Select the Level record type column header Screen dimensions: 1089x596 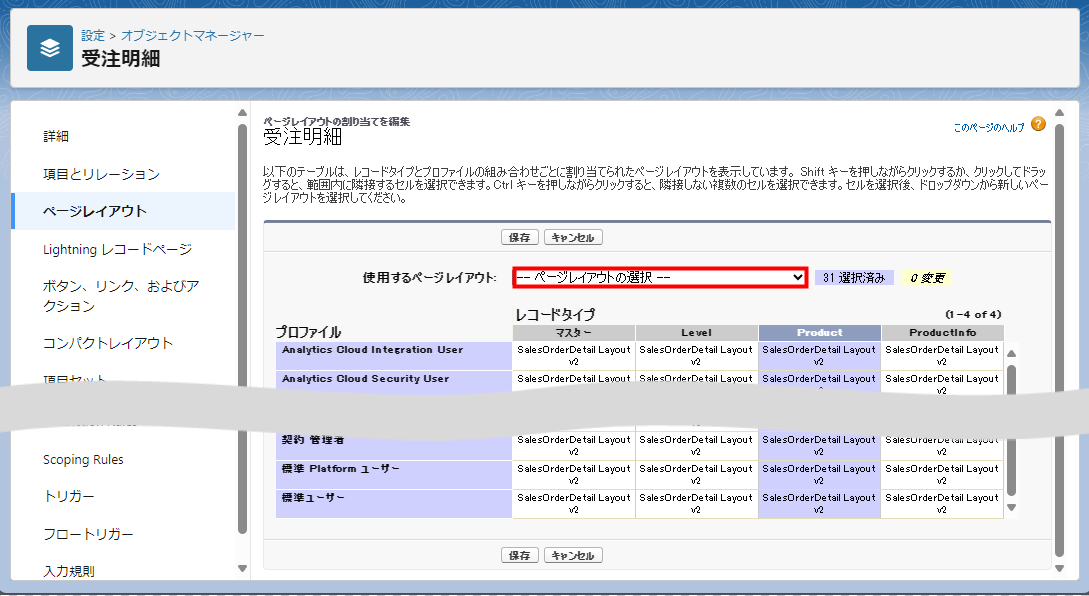[x=696, y=332]
